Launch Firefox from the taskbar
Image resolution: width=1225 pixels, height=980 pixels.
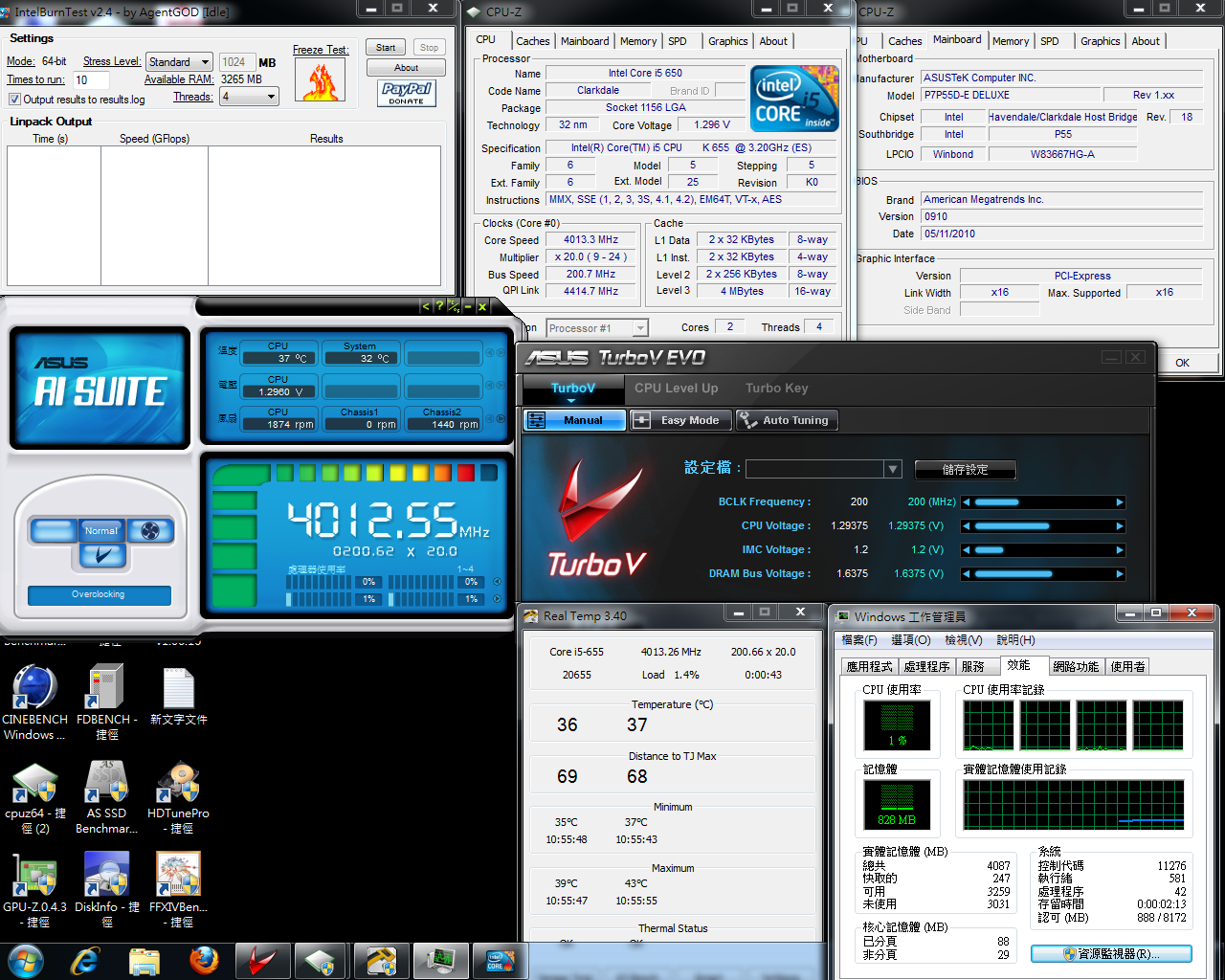point(204,961)
